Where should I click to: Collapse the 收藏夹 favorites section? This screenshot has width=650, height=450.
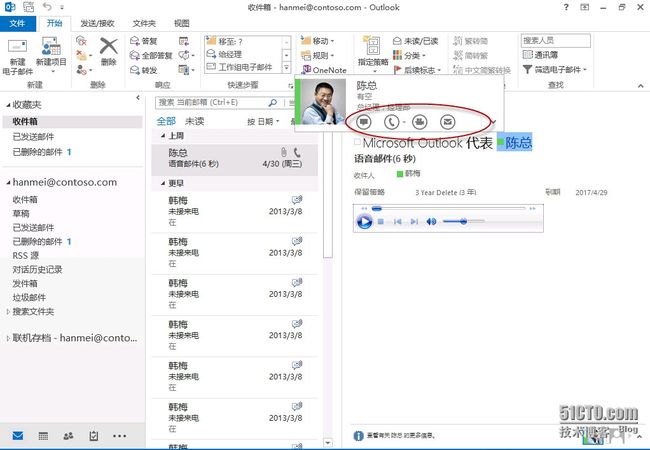8,105
